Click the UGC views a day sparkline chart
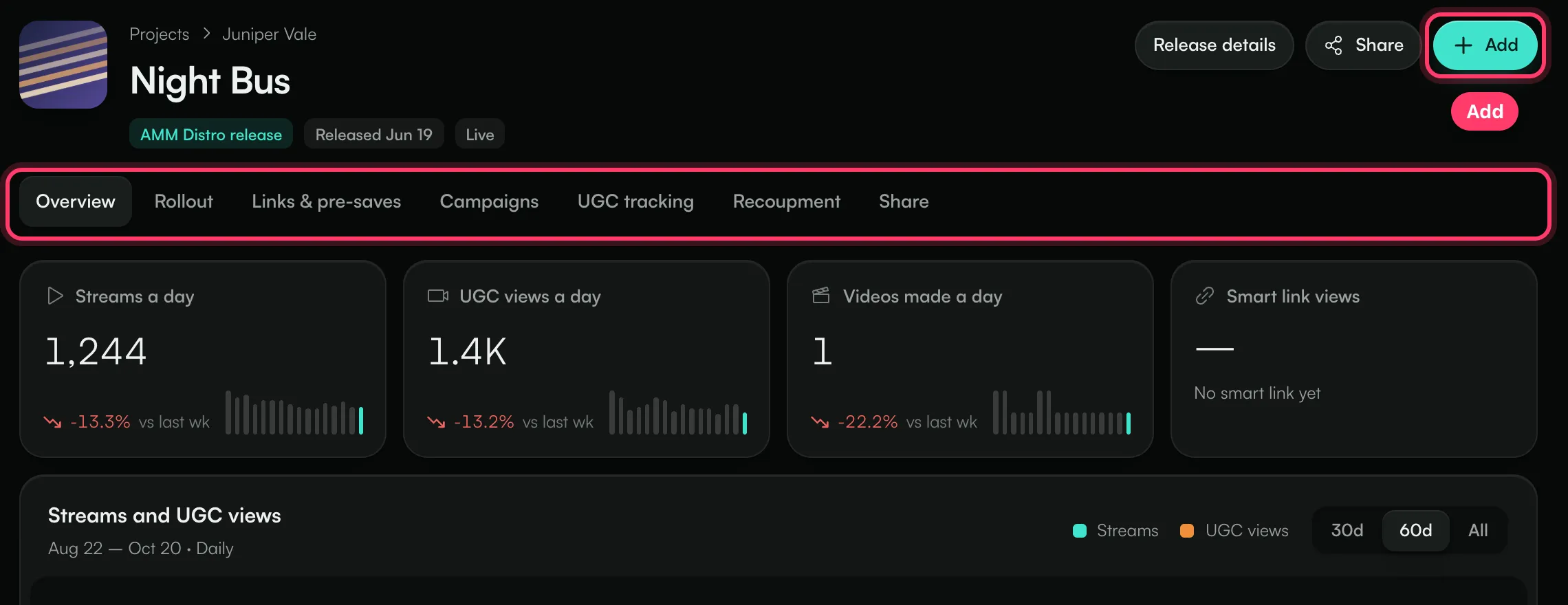1568x605 pixels. [x=678, y=412]
